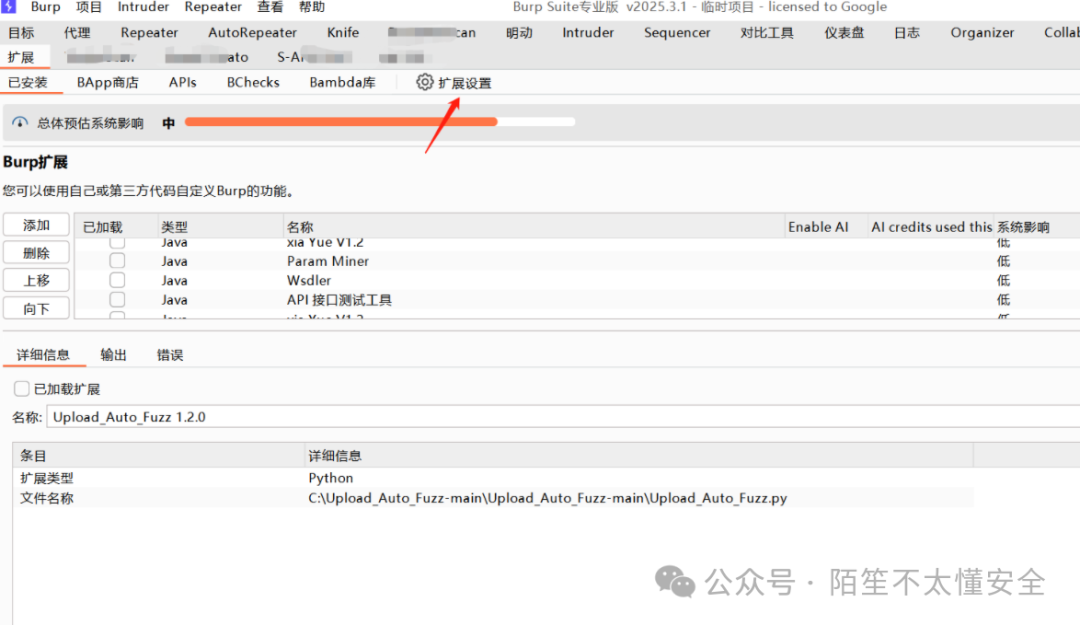Click the 删除 button
The image size is (1080, 625).
tap(36, 252)
